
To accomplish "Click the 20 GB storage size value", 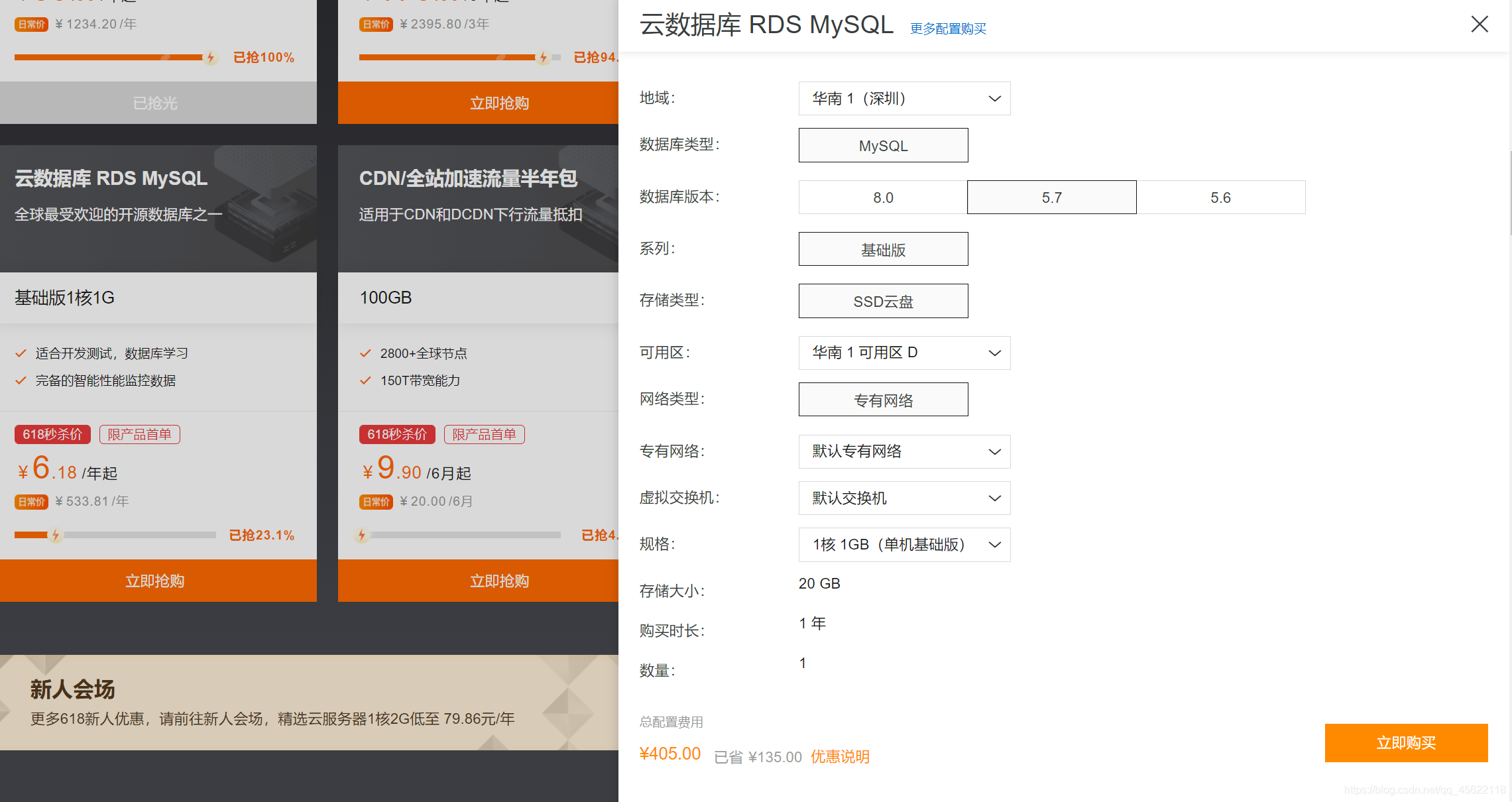I will click(819, 583).
